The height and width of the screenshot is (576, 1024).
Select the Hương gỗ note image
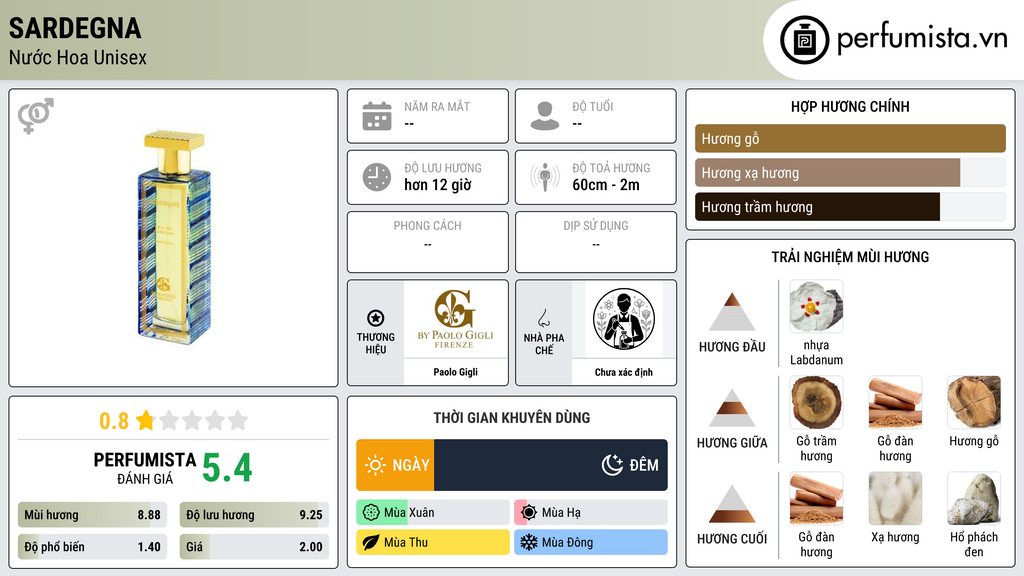click(x=974, y=402)
